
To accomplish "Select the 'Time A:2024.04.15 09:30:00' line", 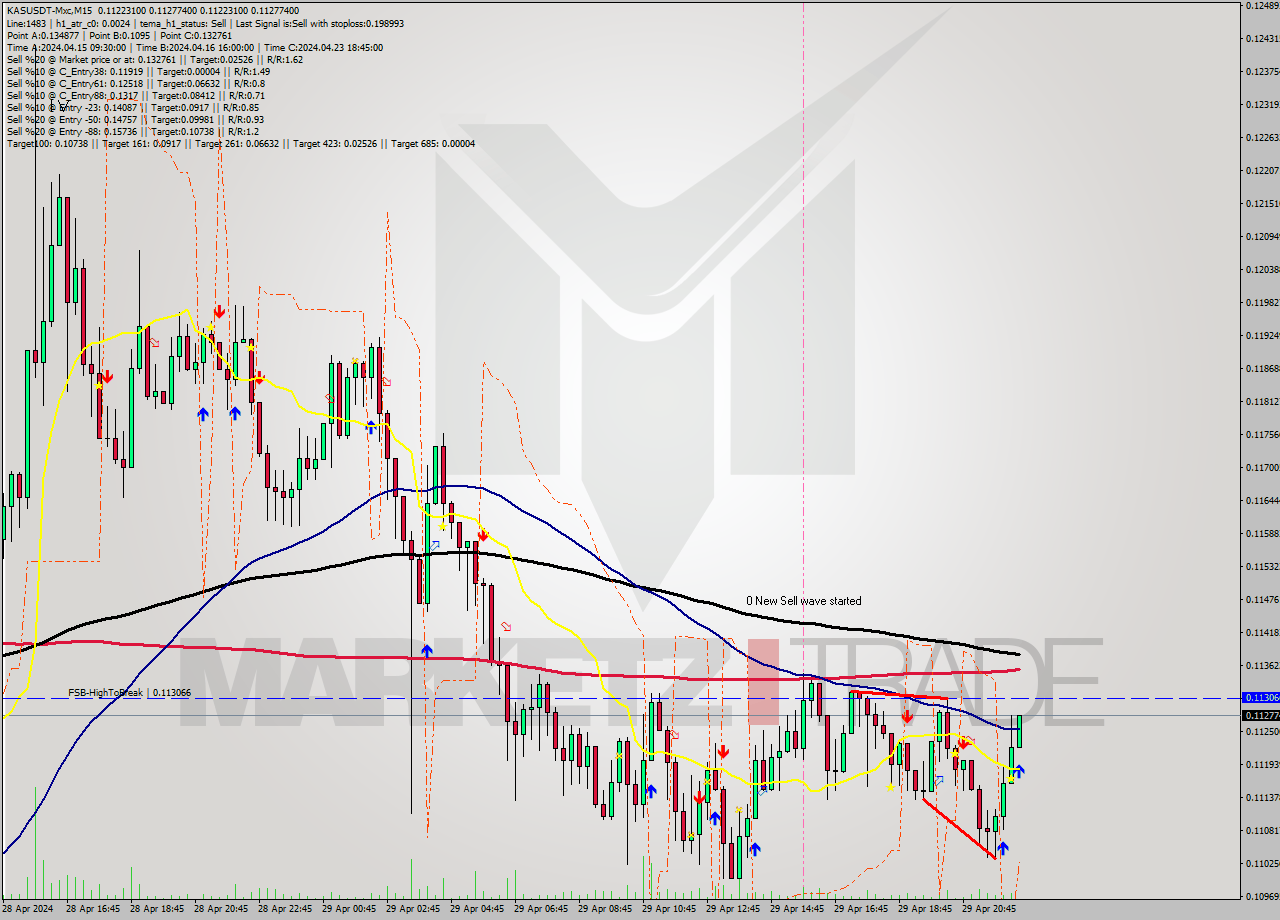I will coord(194,46).
